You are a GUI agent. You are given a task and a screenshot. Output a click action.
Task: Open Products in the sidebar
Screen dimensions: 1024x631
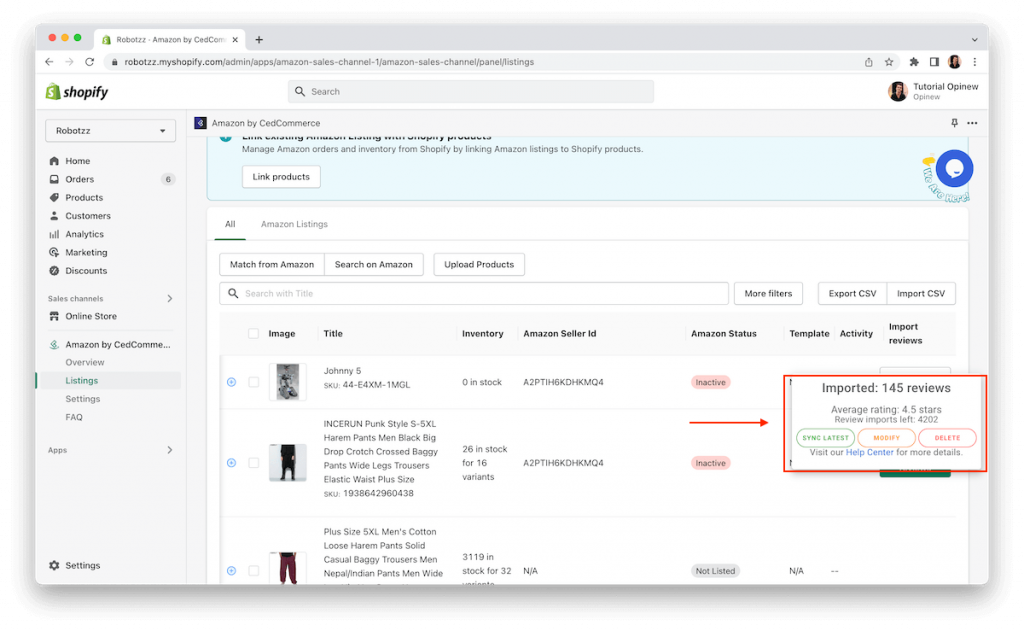(x=84, y=197)
